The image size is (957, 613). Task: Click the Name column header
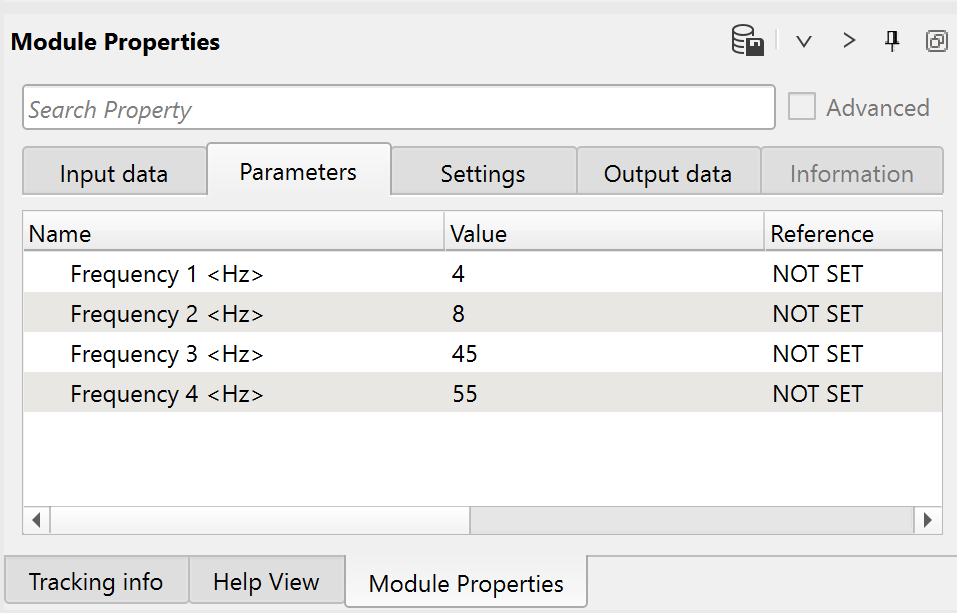(x=60, y=234)
